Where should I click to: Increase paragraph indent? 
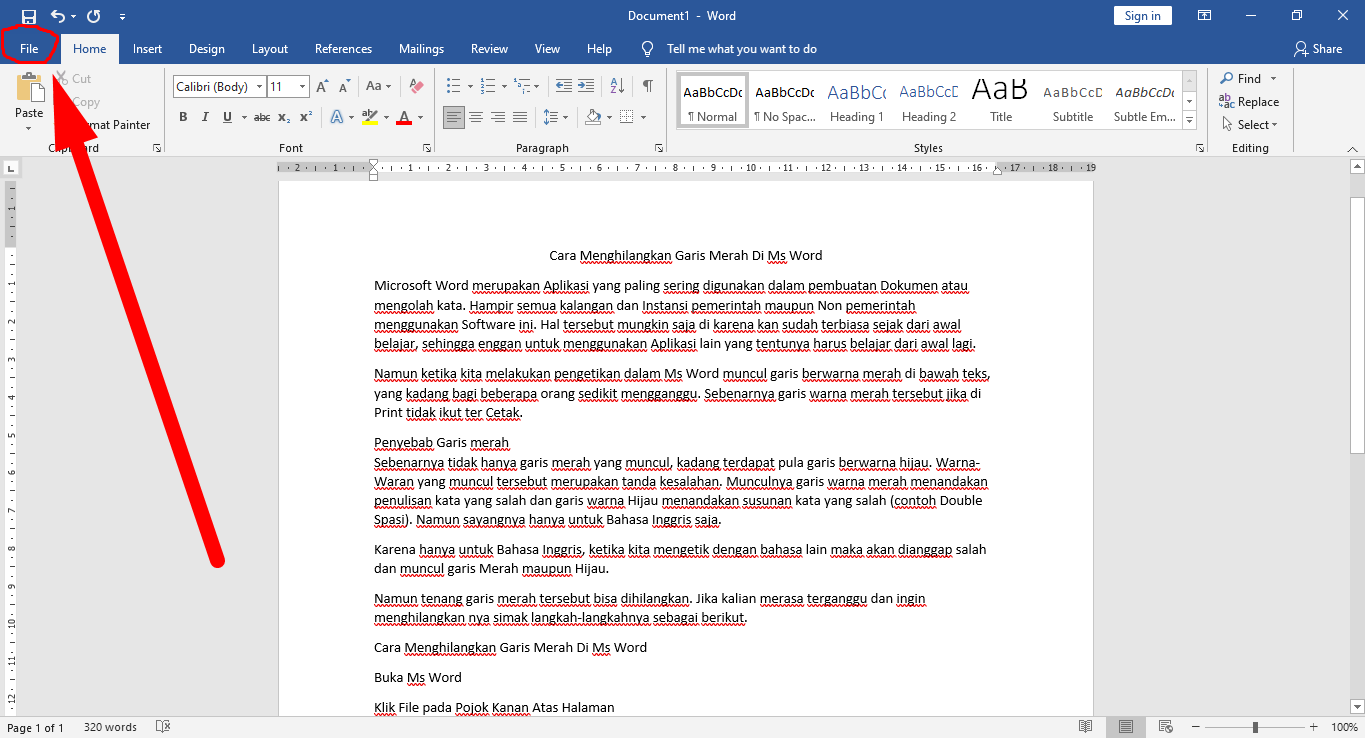(x=586, y=87)
